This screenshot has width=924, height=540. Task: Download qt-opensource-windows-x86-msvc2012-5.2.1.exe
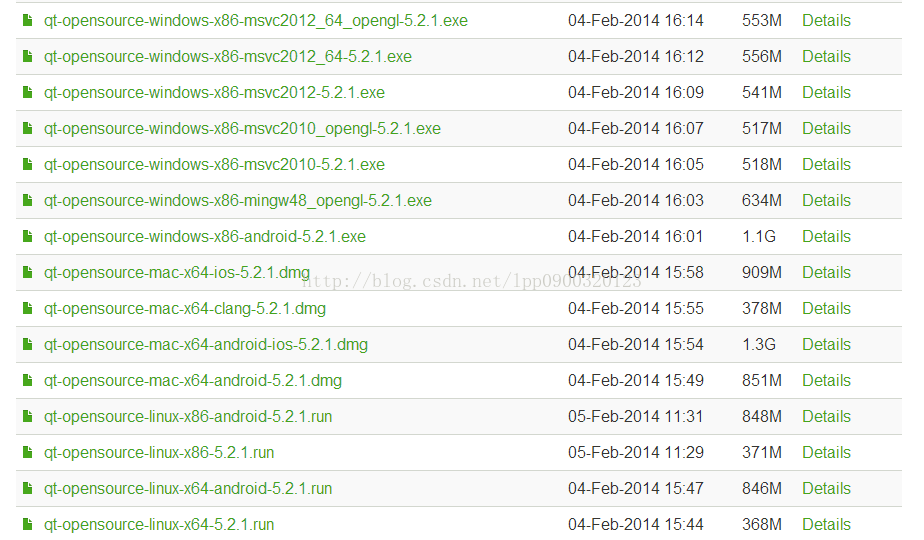point(214,93)
